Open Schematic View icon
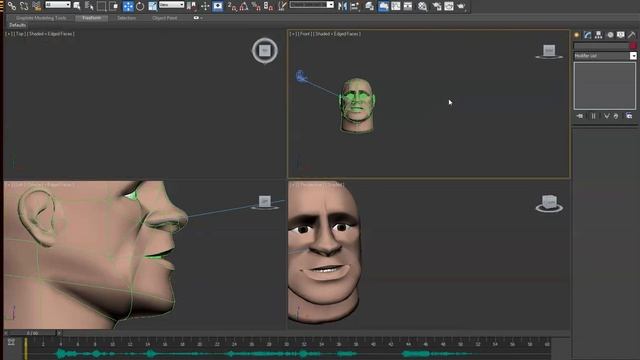This screenshot has width=640, height=360. tap(408, 6)
